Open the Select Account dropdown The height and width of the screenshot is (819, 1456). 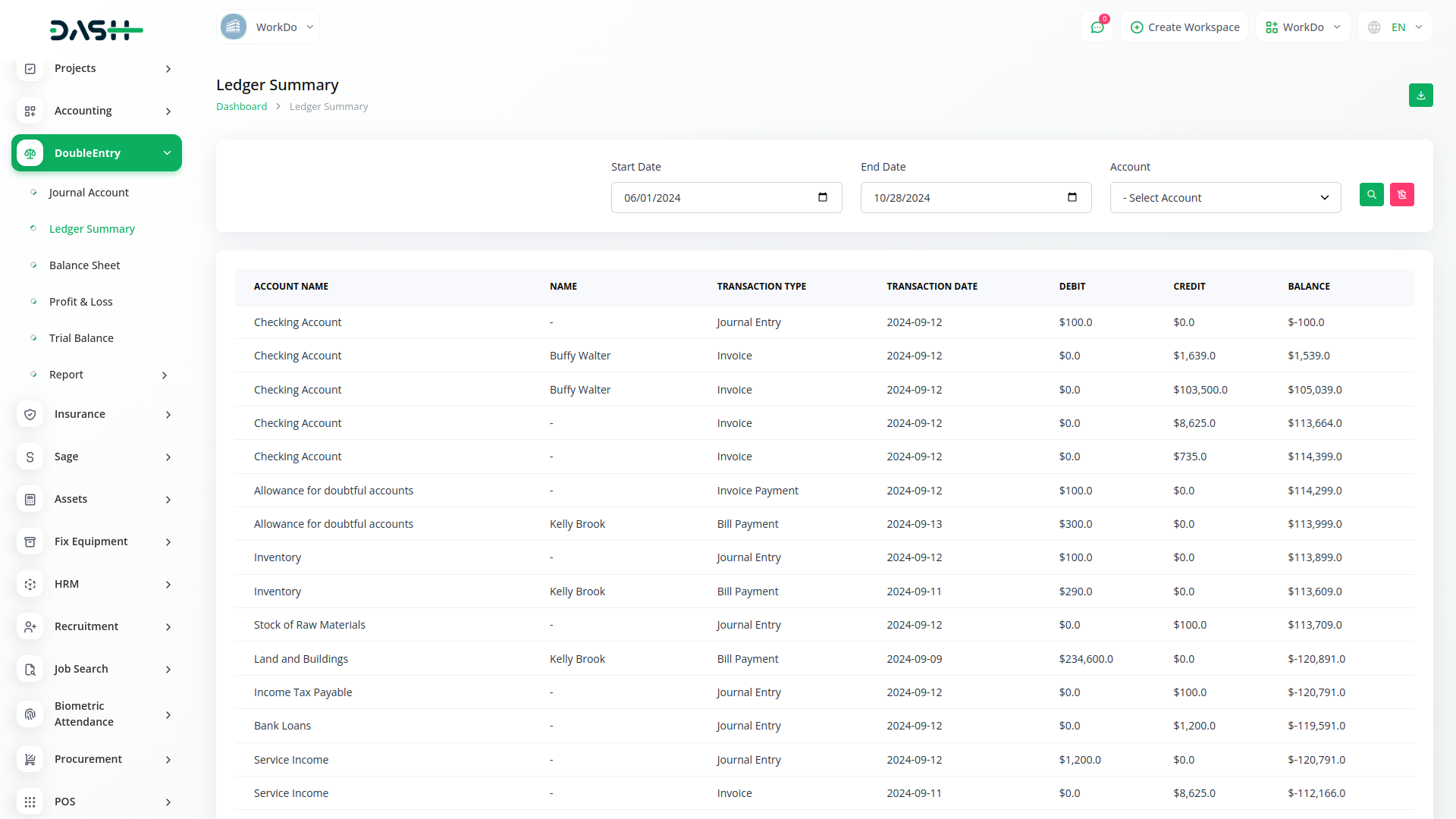point(1225,198)
